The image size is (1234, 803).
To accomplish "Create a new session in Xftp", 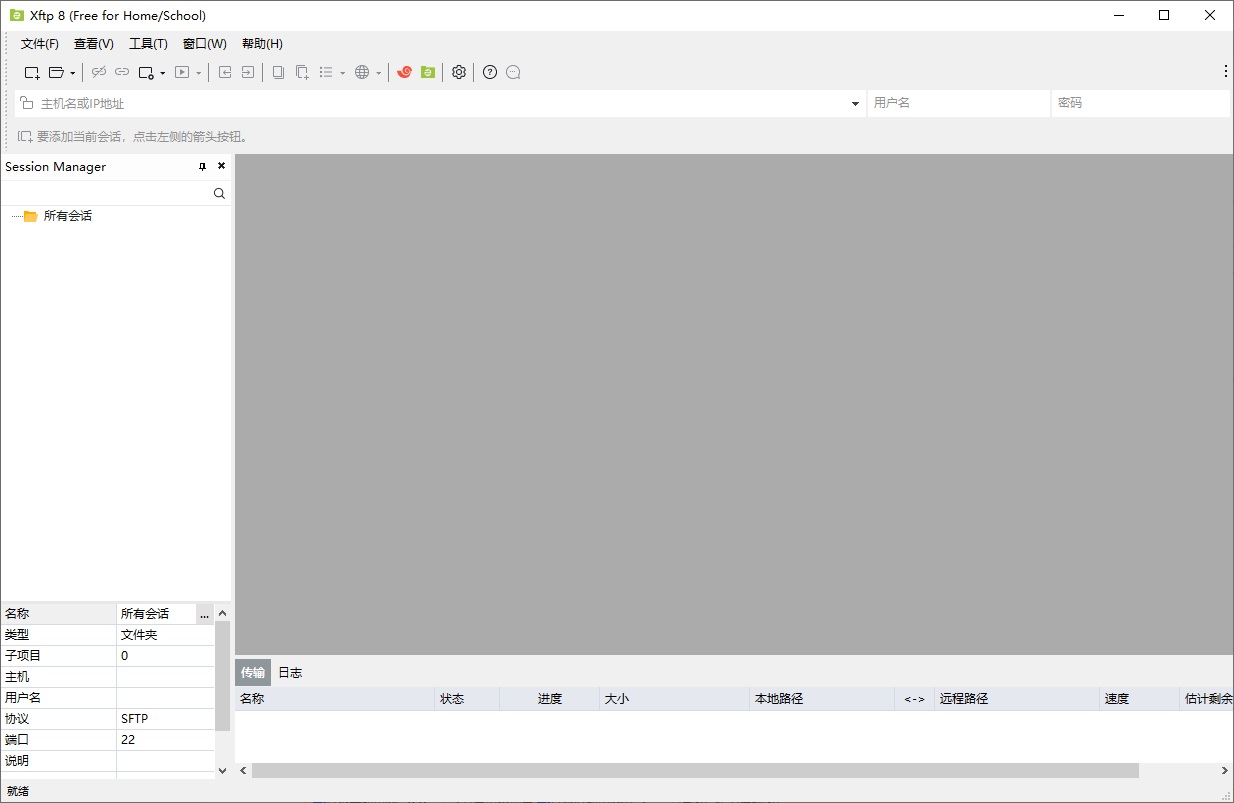I will click(30, 72).
